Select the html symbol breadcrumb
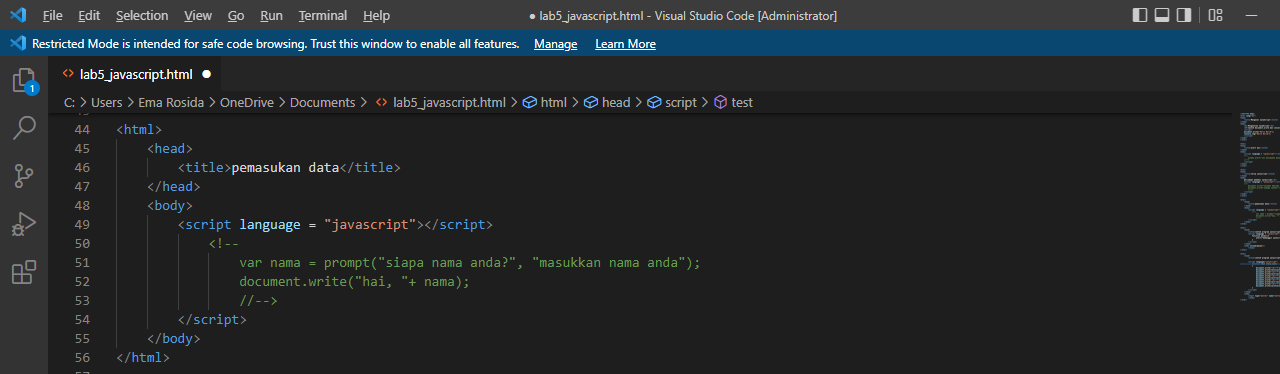 pyautogui.click(x=544, y=102)
